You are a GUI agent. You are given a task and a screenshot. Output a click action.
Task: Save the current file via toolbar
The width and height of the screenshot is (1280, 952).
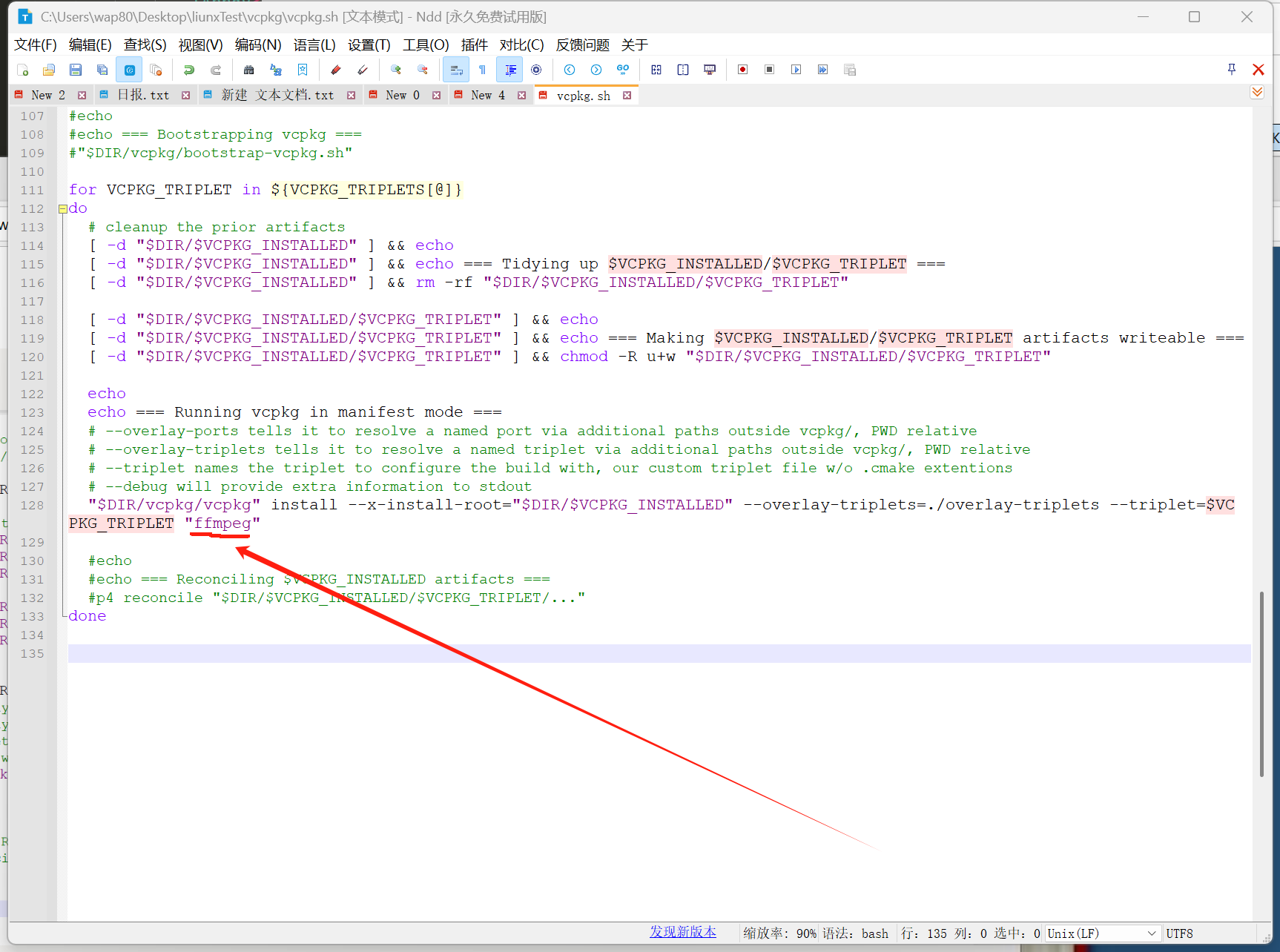[x=76, y=70]
